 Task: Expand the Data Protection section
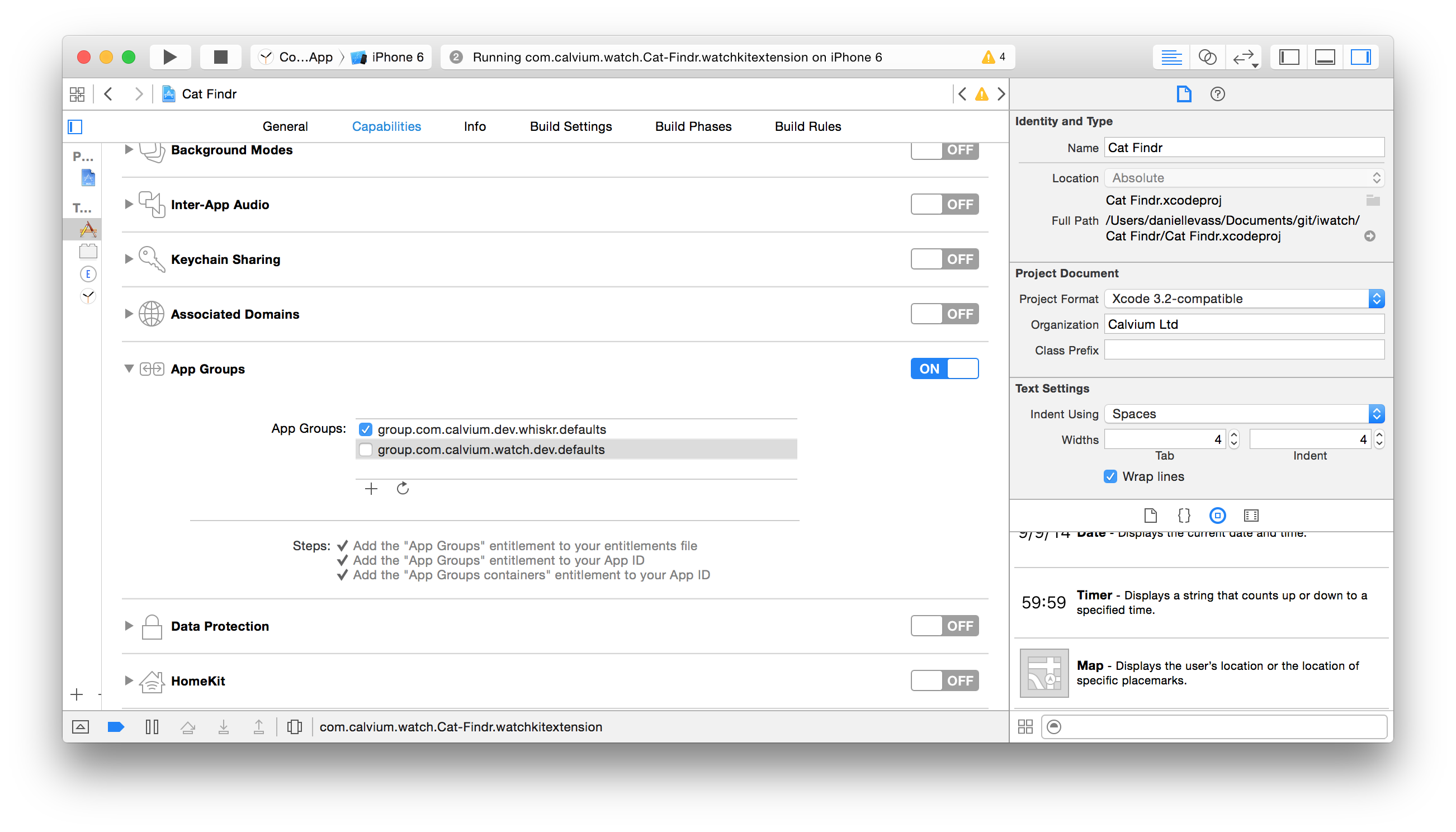pos(129,626)
